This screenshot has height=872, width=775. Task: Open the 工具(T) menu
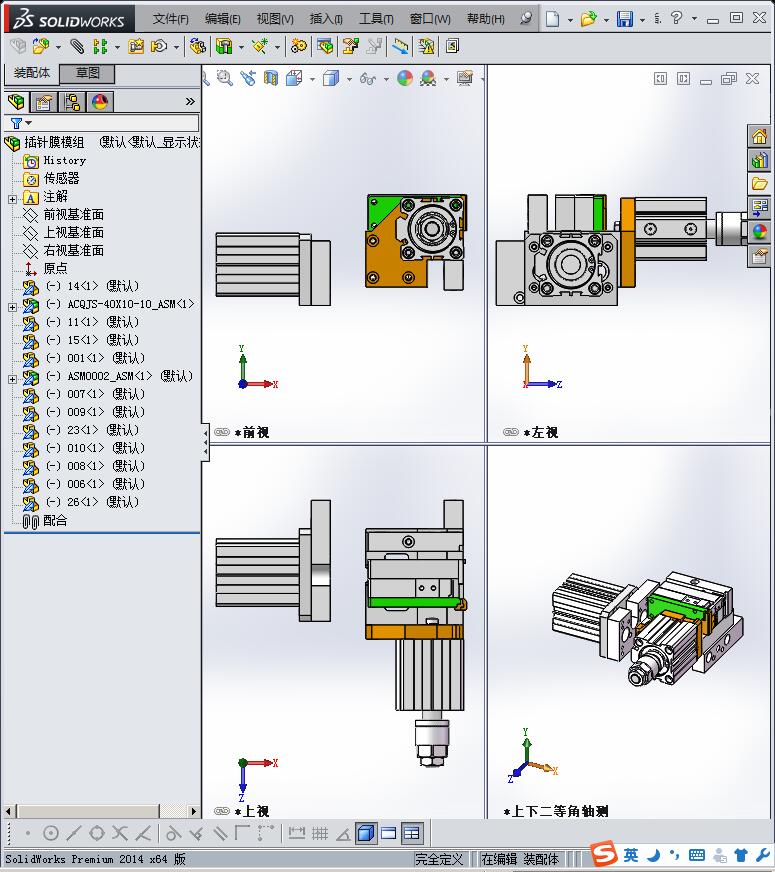376,19
